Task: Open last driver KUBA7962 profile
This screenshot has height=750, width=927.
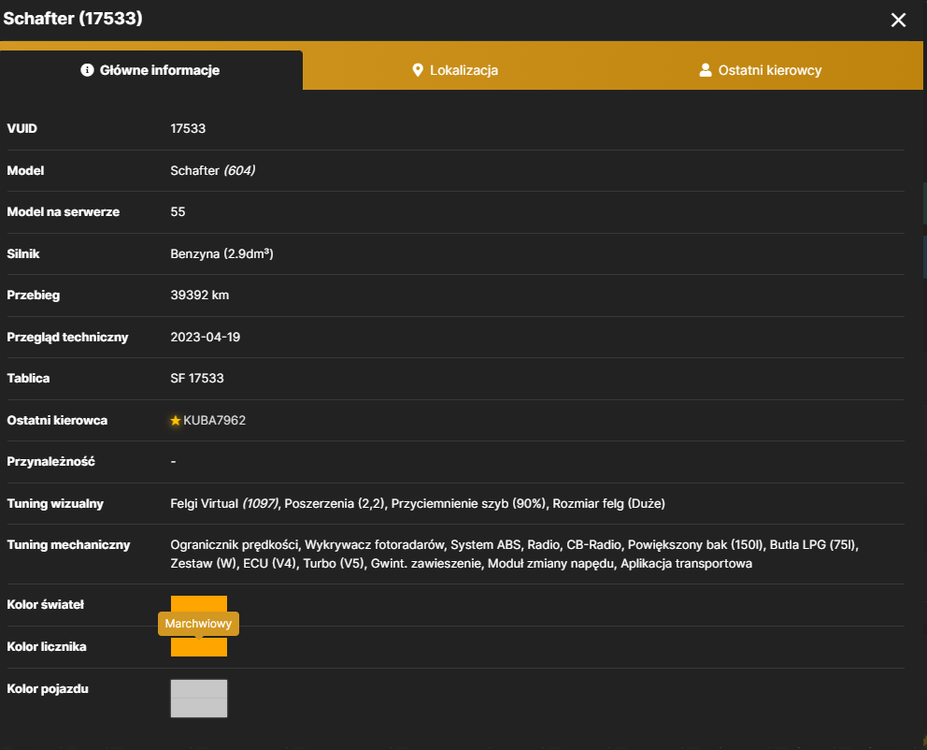Action: (x=214, y=420)
